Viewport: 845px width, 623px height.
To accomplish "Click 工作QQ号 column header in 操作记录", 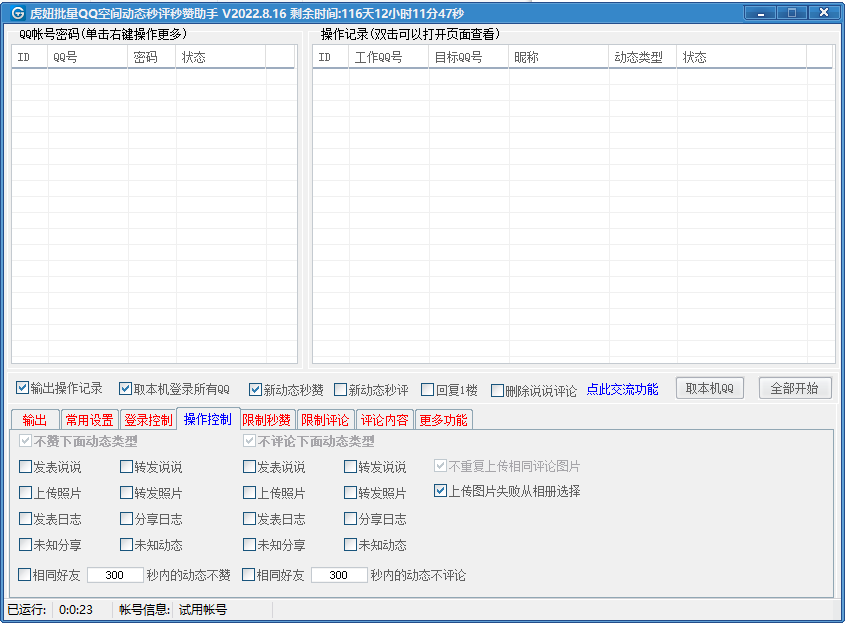I will click(x=389, y=57).
